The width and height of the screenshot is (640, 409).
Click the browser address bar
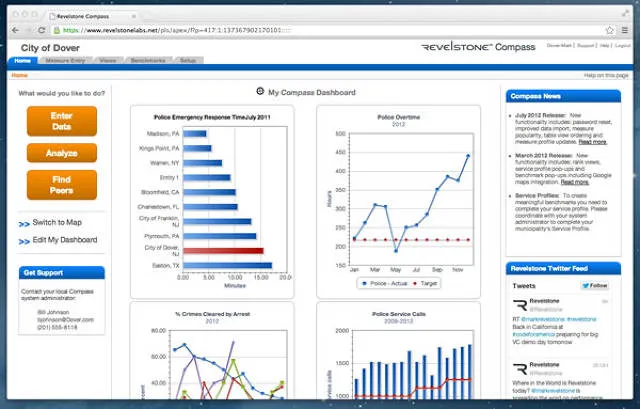pyautogui.click(x=327, y=30)
